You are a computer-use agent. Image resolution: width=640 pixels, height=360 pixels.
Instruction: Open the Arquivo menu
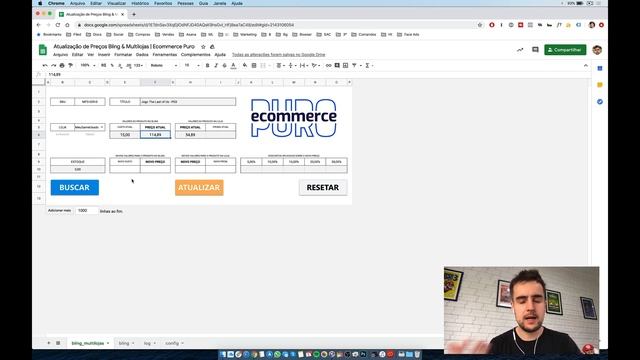click(x=60, y=55)
